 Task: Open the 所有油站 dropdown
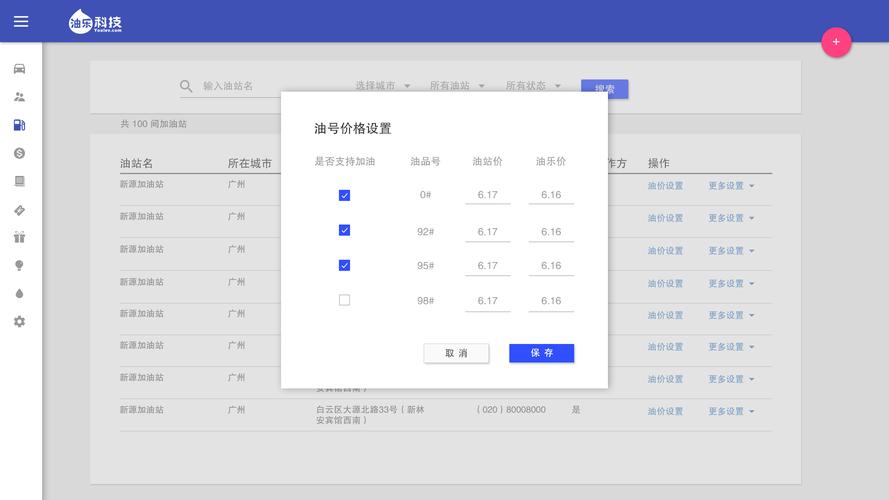pyautogui.click(x=457, y=86)
